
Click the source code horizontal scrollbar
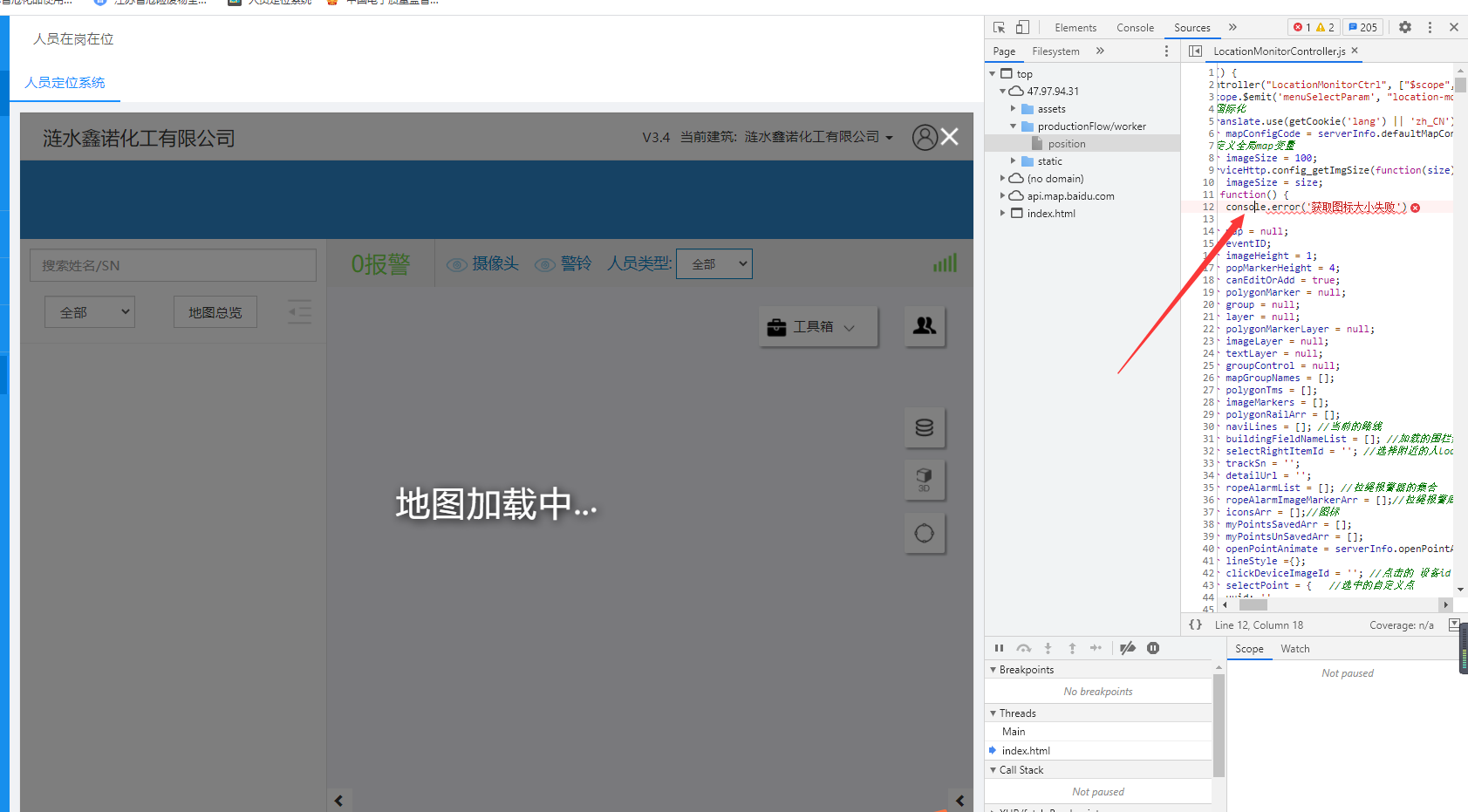(1253, 604)
